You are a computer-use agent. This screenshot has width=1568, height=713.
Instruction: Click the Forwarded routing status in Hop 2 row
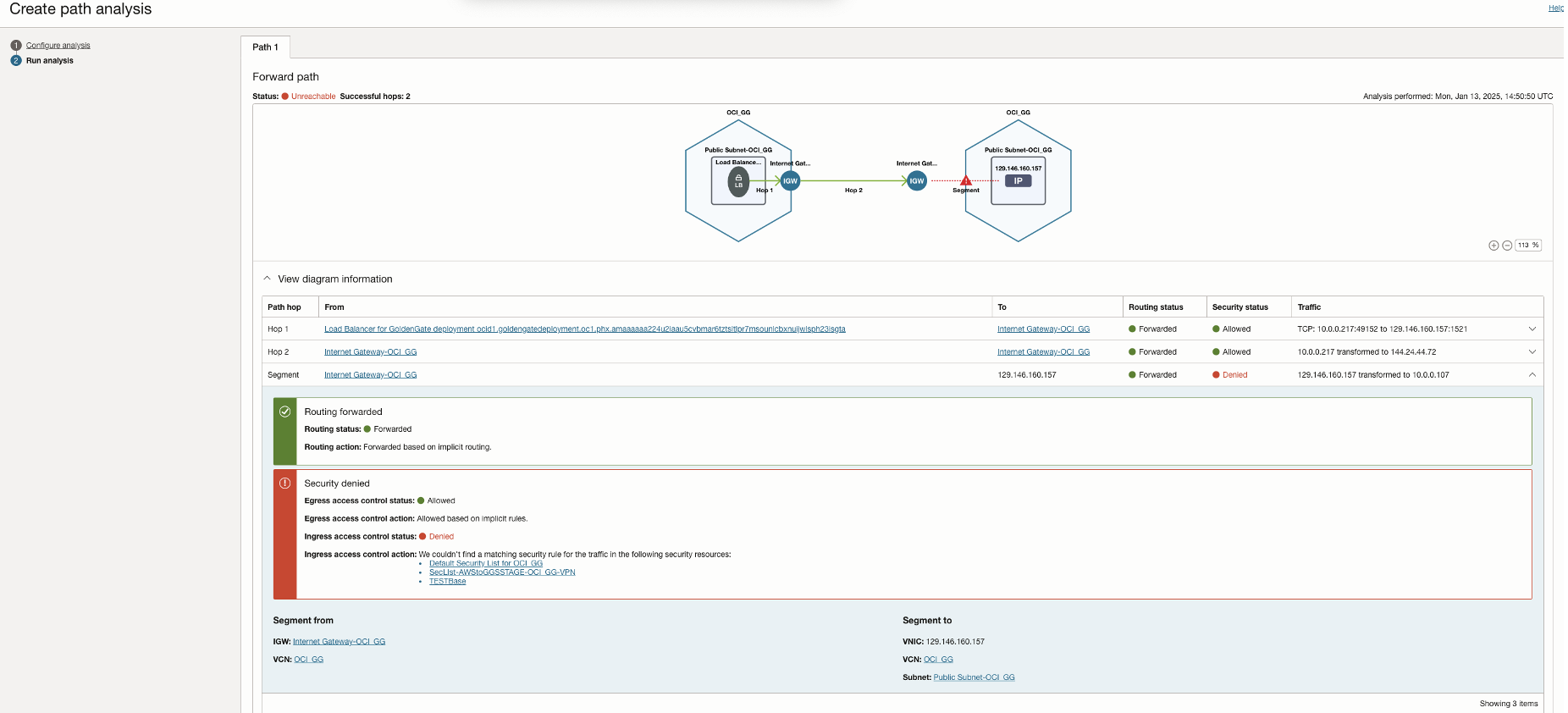(x=1158, y=352)
